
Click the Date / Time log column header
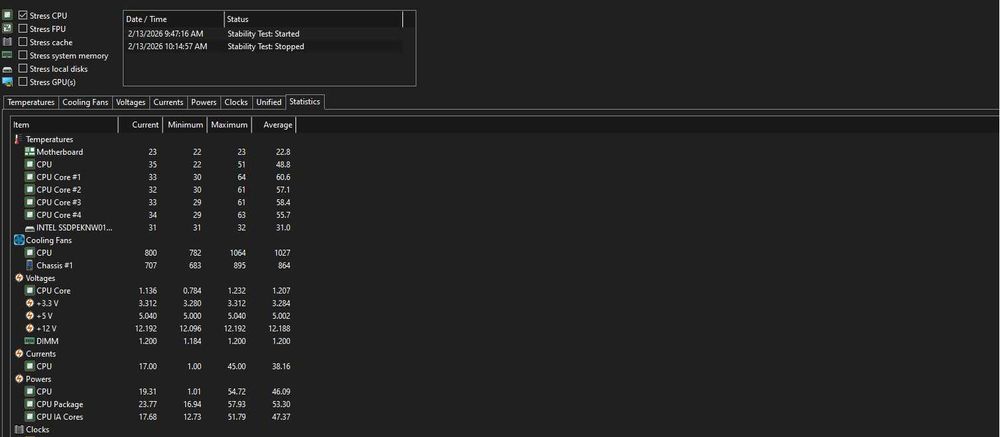click(174, 19)
